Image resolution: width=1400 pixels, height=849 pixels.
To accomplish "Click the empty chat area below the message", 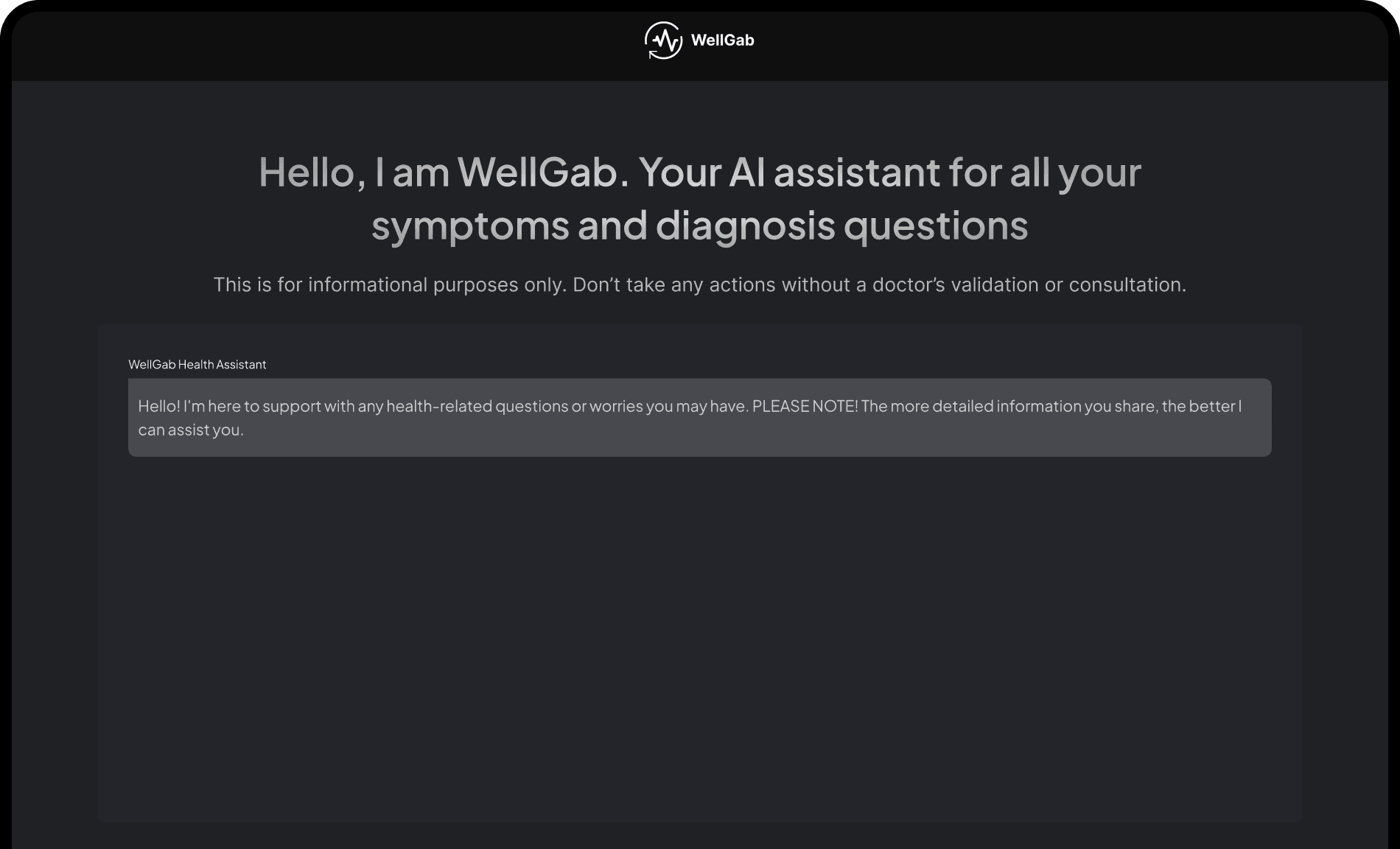I will 699,634.
